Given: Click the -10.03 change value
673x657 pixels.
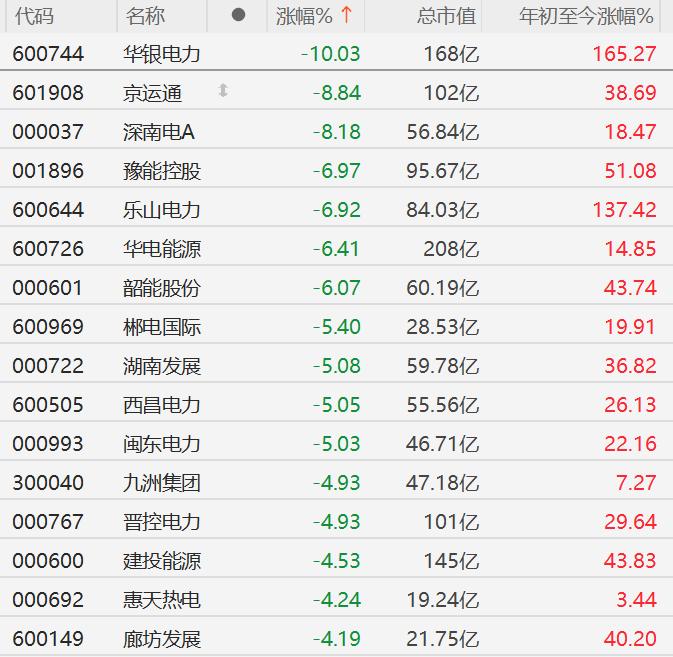Looking at the screenshot, I should tap(330, 54).
